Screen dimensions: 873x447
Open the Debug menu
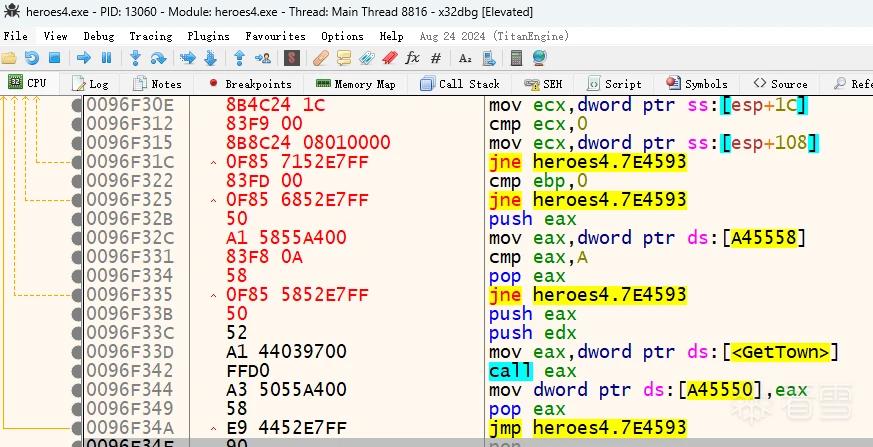tap(99, 36)
